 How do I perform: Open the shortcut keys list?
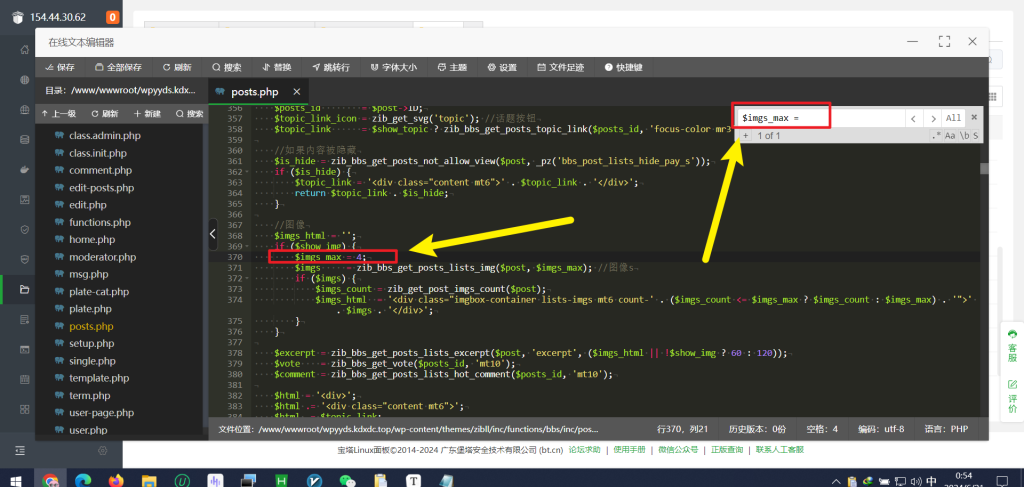click(622, 67)
